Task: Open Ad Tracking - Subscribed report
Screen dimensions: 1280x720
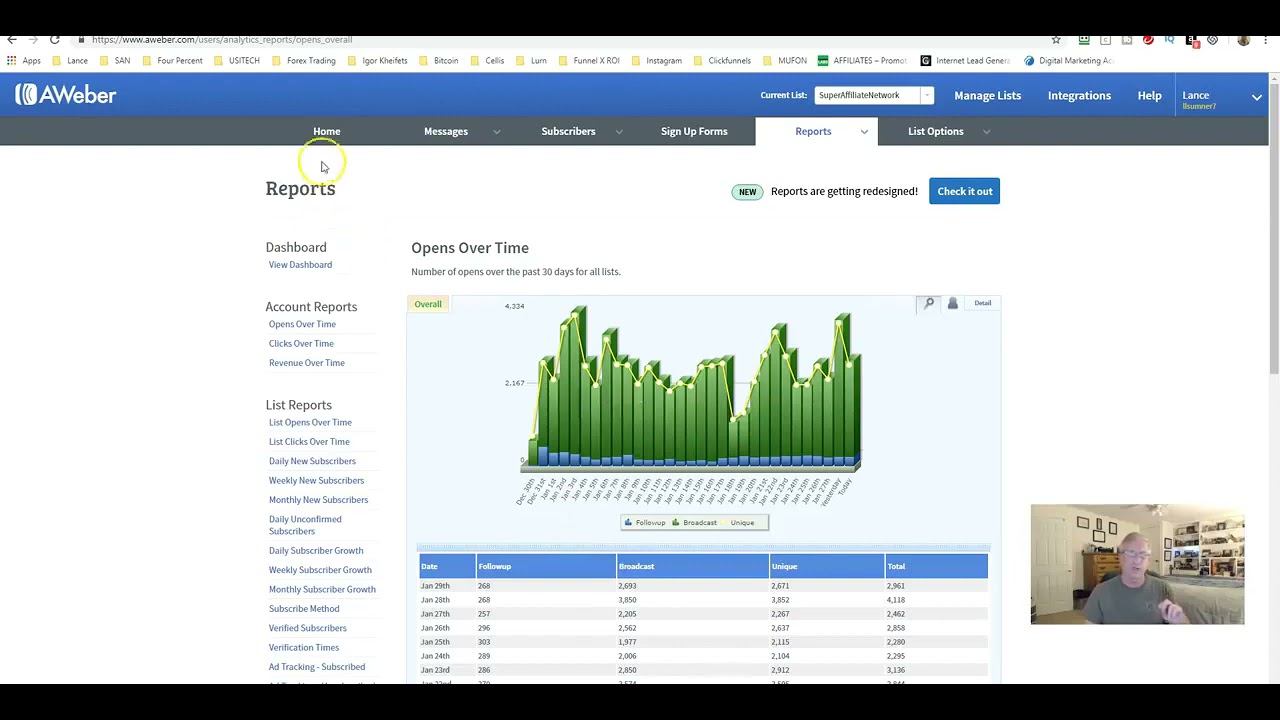Action: point(316,667)
